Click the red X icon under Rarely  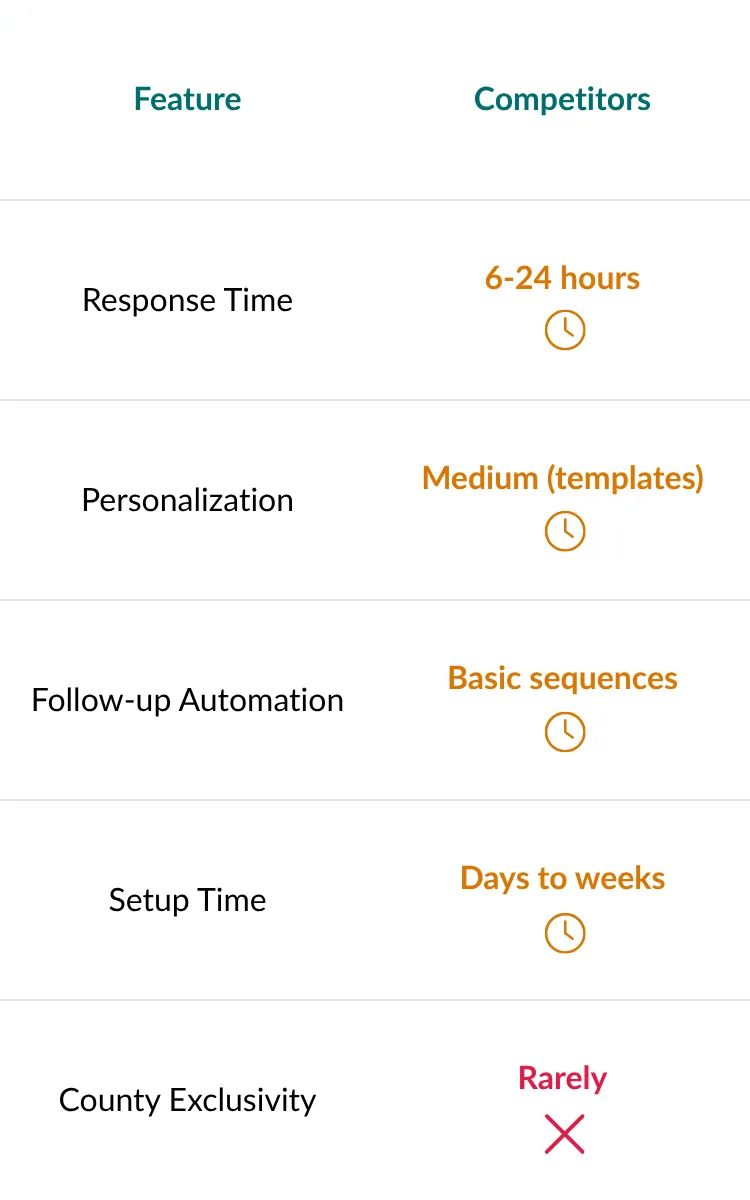point(564,1135)
